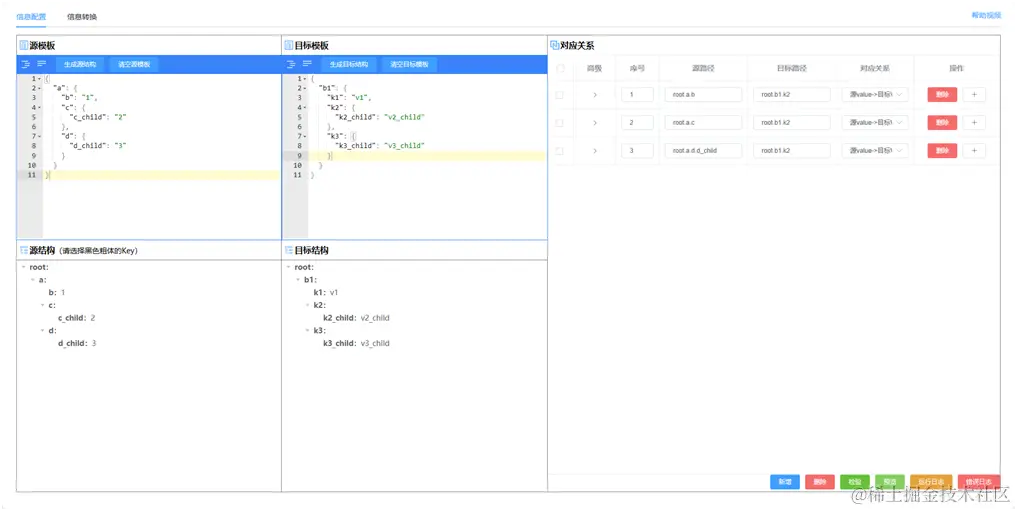Click compact icon in target template toolbar
Screen dimensions: 1017x511
[307, 64]
